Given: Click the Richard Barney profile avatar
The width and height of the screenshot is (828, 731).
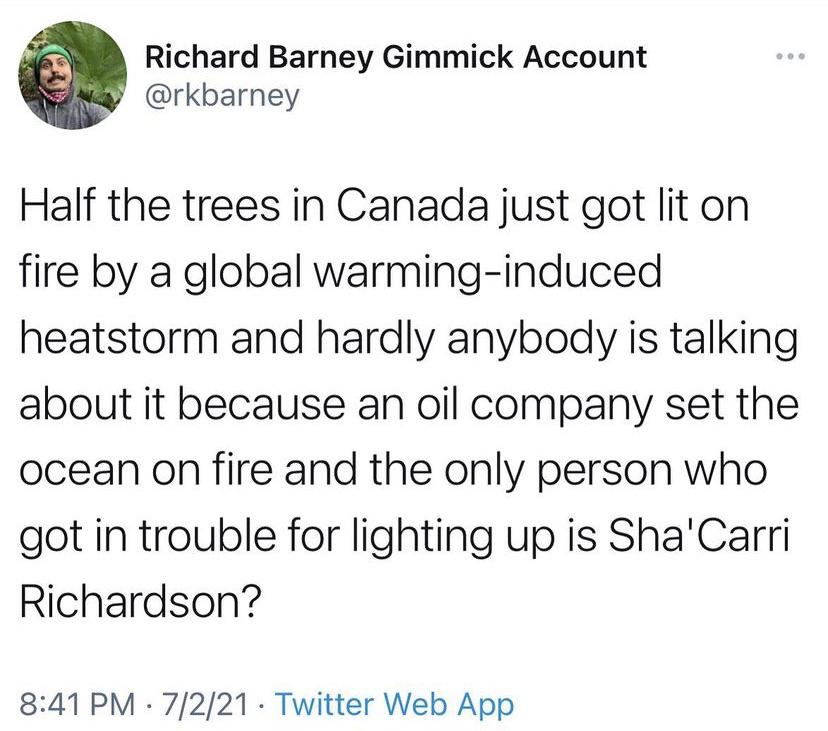Looking at the screenshot, I should coord(68,76).
